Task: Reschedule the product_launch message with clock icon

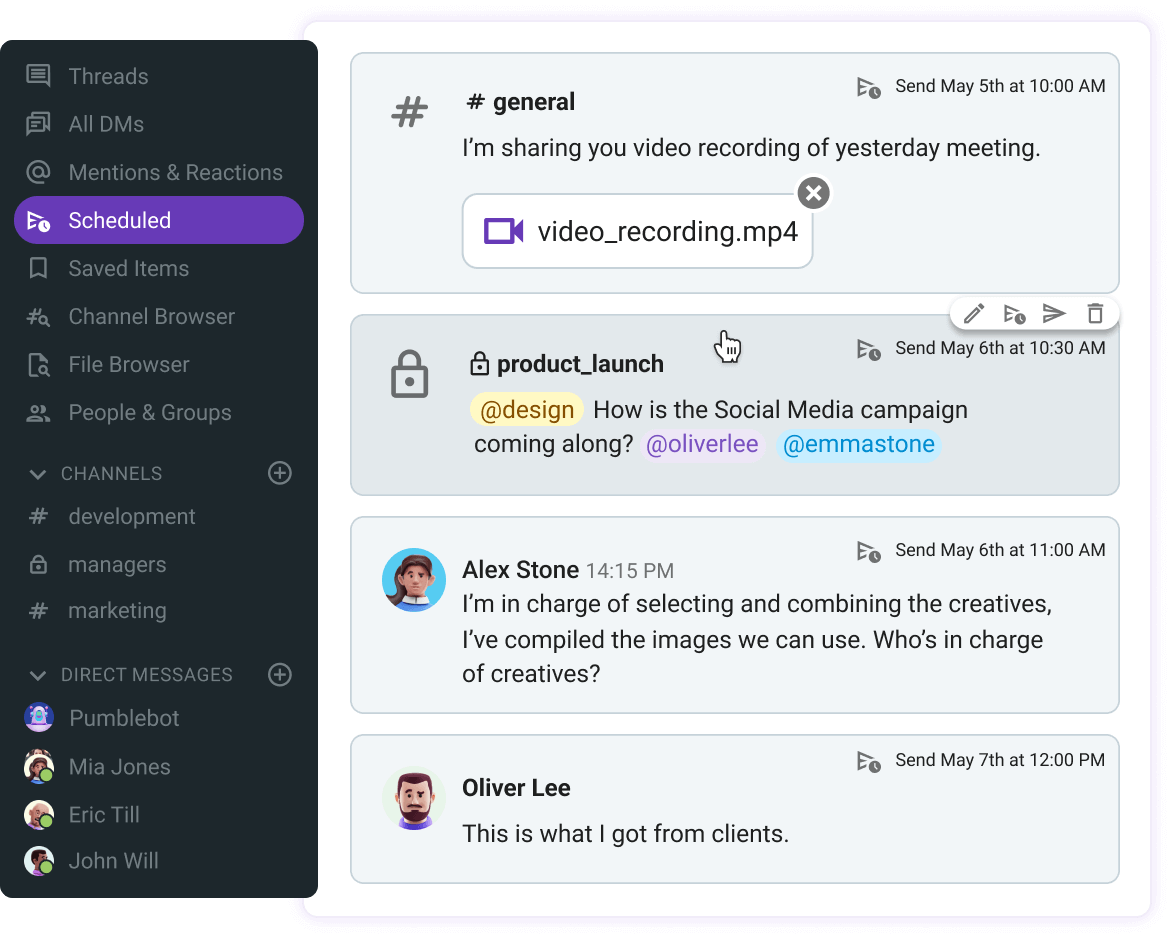Action: coord(1014,313)
